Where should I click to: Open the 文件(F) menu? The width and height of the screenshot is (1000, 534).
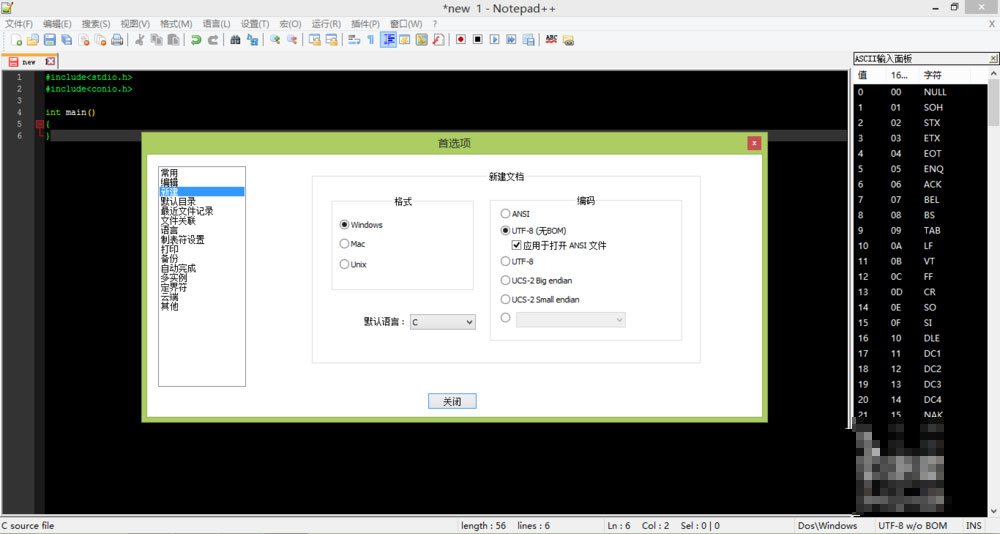pyautogui.click(x=18, y=24)
